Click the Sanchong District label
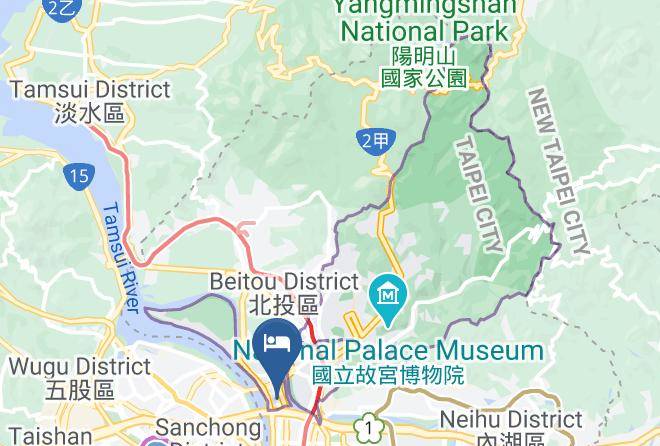This screenshot has width=660, height=446. click(208, 433)
